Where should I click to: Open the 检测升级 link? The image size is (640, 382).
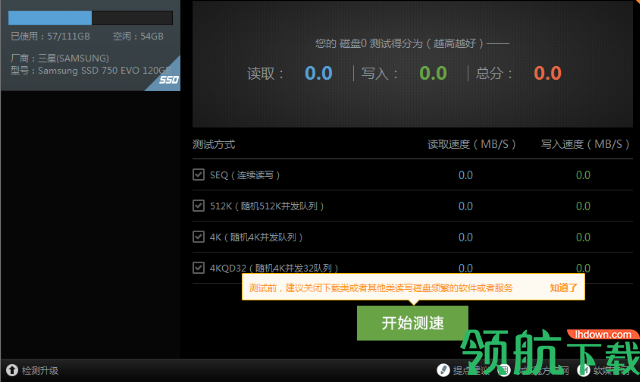coord(40,371)
